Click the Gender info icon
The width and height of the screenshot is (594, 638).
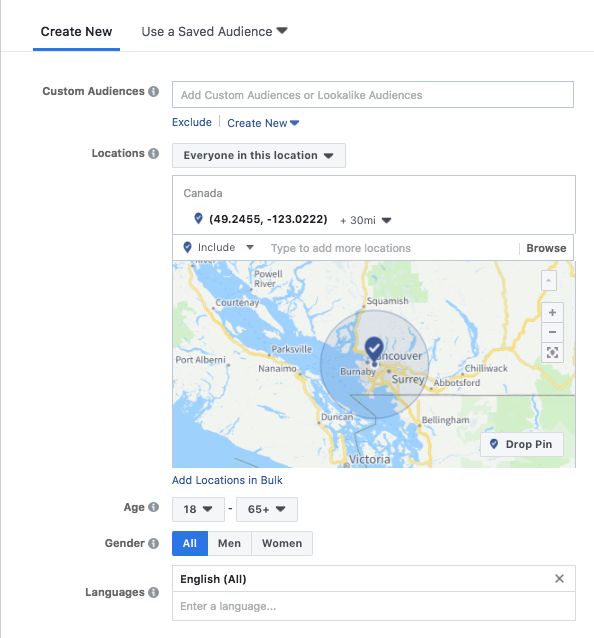click(x=153, y=543)
